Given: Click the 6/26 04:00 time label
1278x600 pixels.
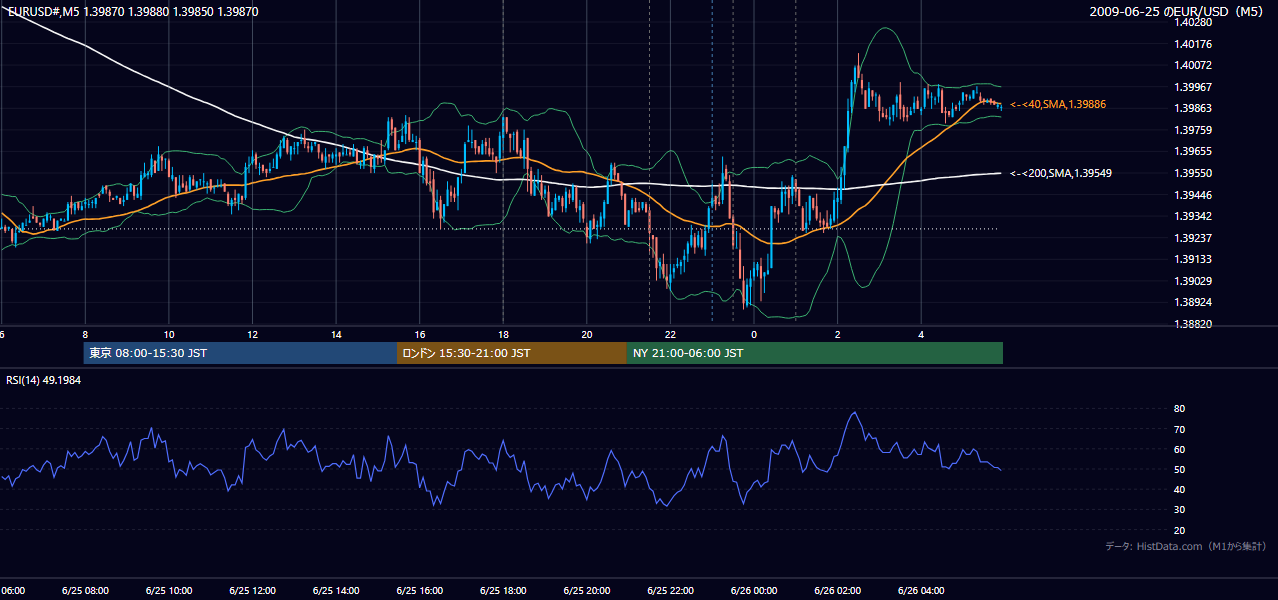Looking at the screenshot, I should click(921, 591).
